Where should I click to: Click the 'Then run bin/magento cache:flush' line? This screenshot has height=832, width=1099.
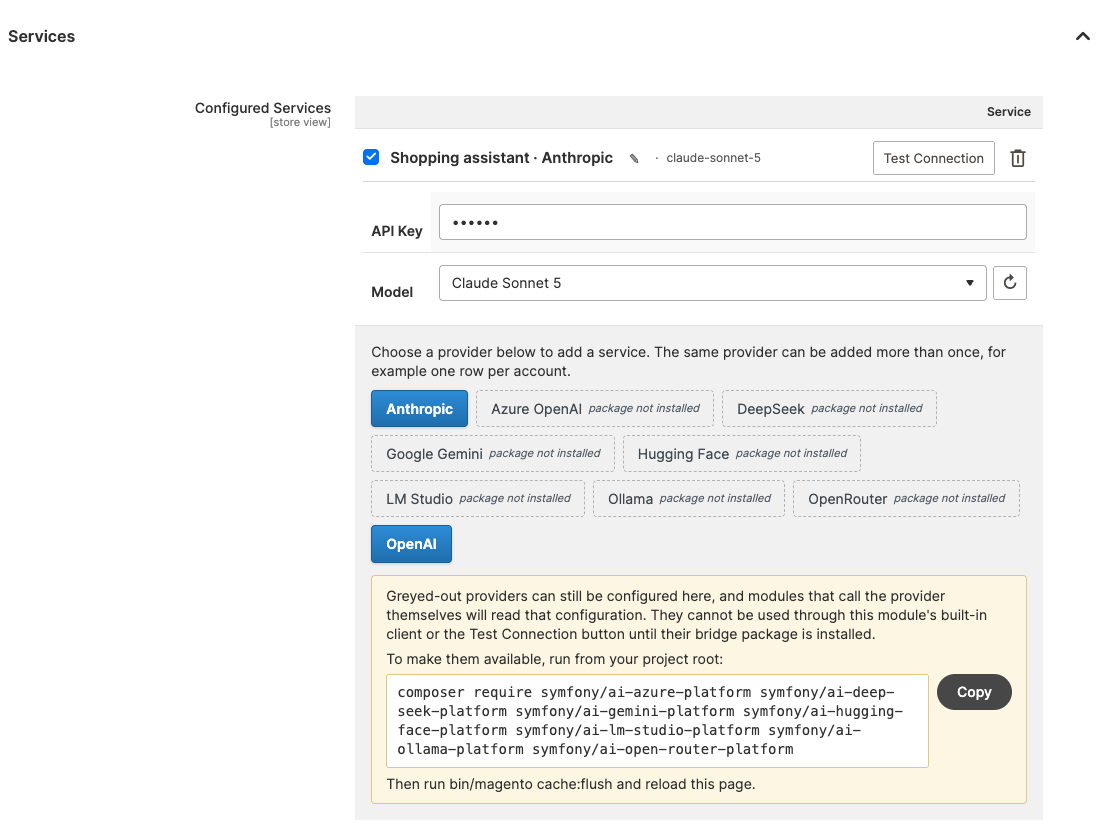coord(571,784)
